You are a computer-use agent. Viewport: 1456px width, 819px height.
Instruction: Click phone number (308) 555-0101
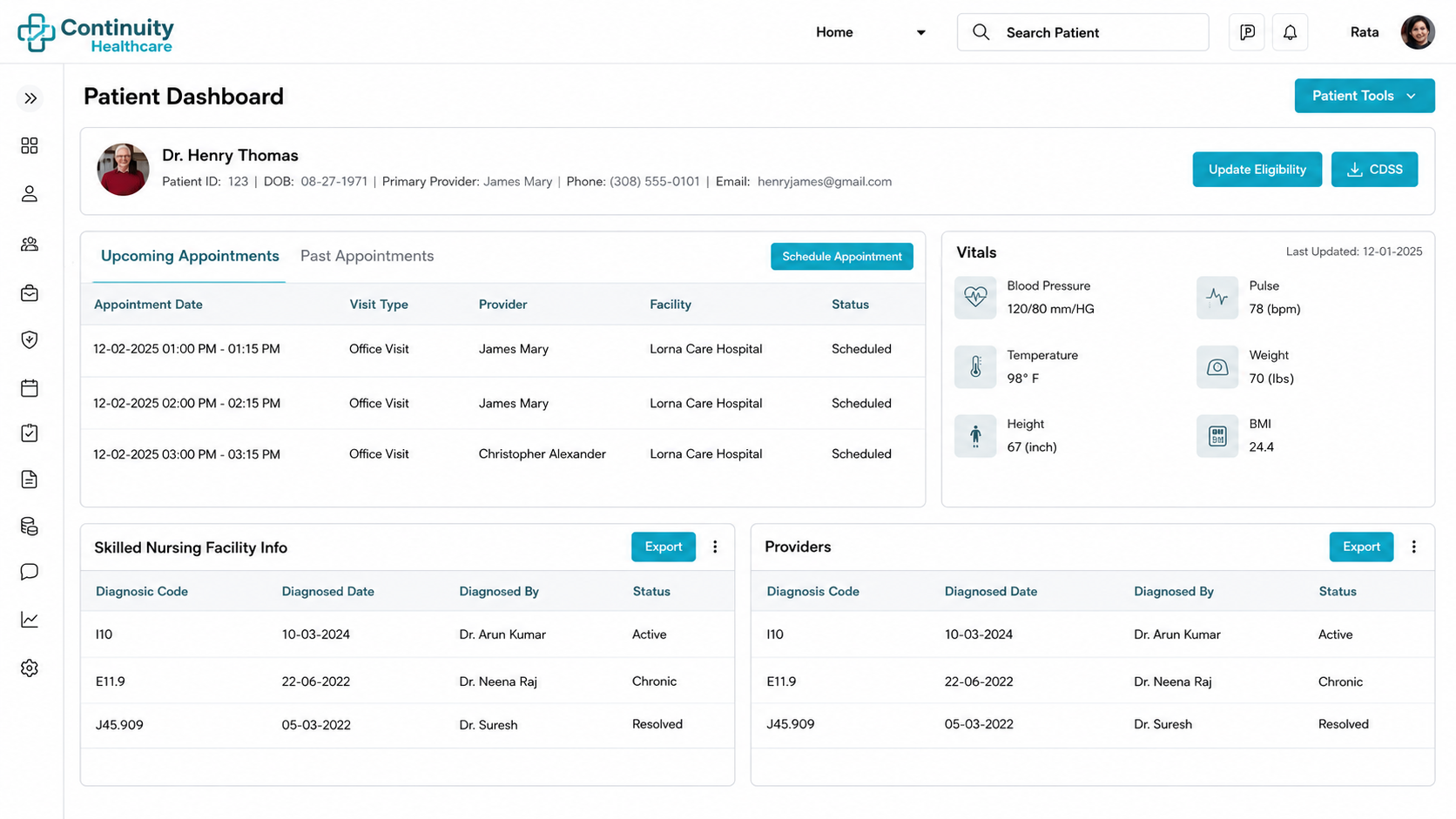[655, 181]
